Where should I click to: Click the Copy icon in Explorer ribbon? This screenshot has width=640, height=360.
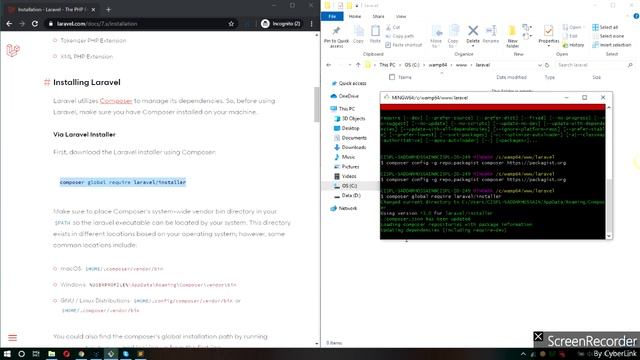click(358, 31)
